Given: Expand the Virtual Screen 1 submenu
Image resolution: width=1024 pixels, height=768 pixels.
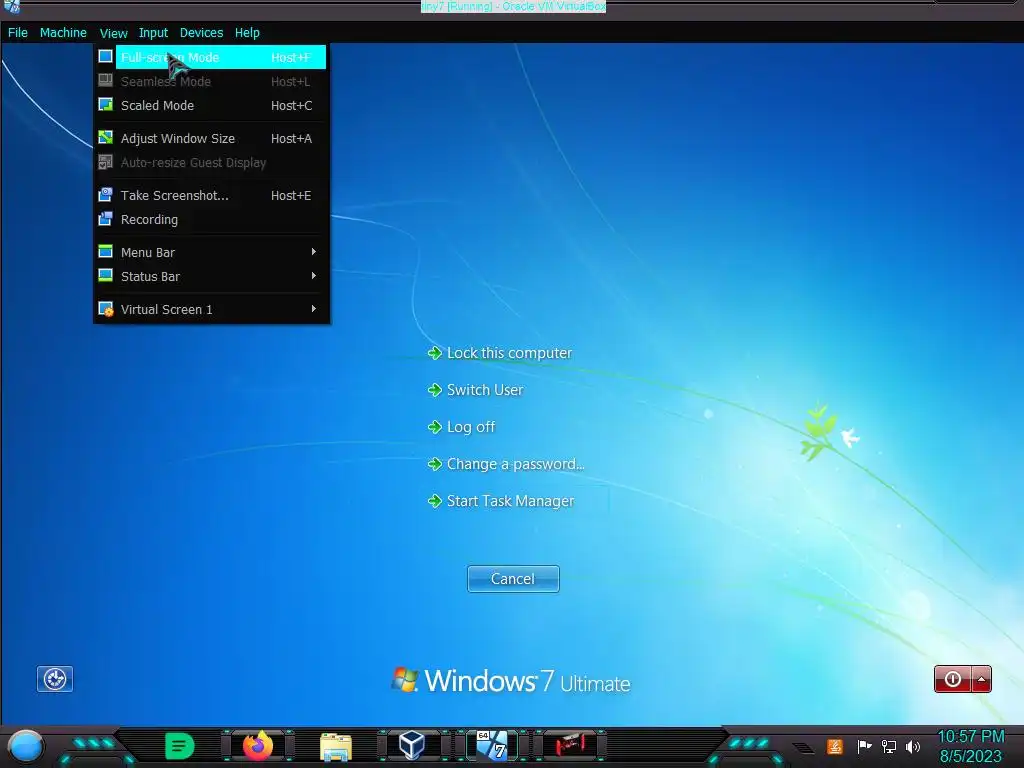Looking at the screenshot, I should pos(211,310).
